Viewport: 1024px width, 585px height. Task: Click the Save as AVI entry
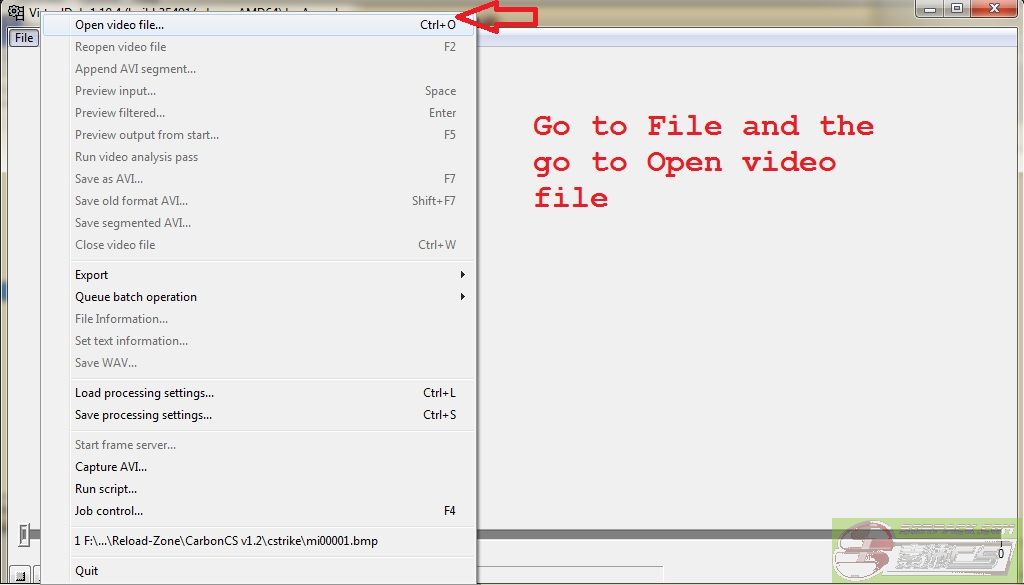click(x=109, y=179)
